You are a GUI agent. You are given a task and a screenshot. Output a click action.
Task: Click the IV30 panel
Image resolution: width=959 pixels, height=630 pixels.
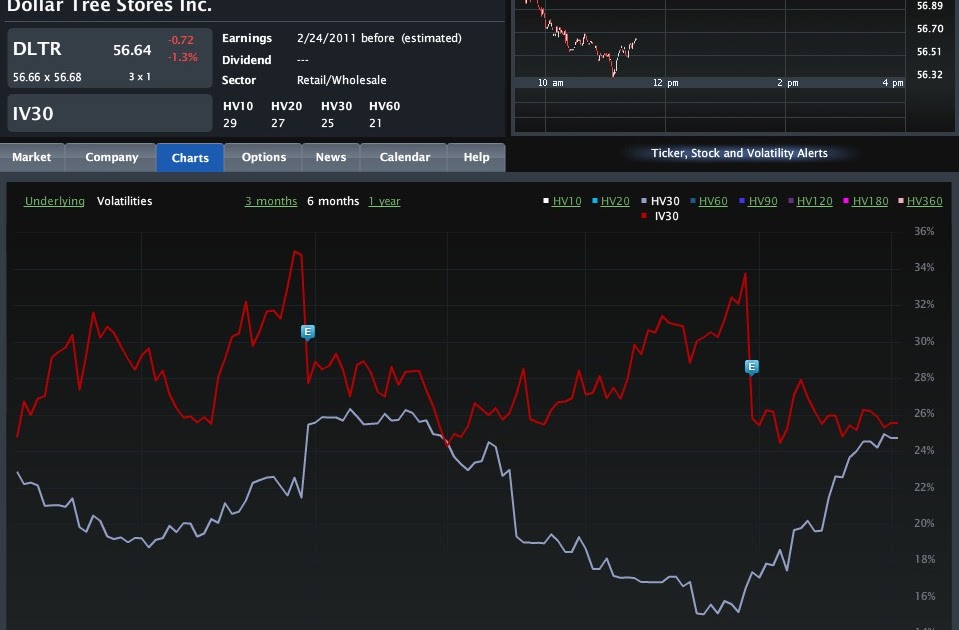coord(109,113)
